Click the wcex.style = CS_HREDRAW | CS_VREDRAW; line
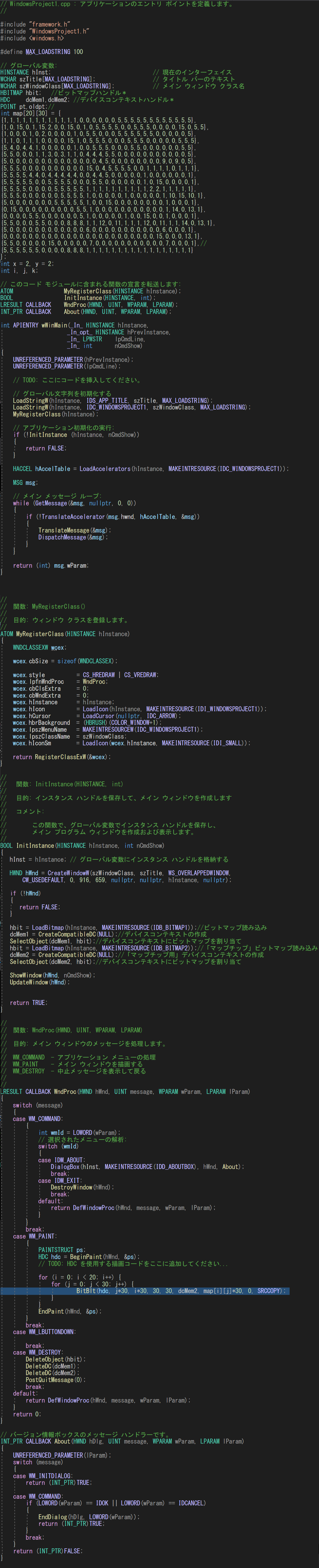319x1568 pixels. tap(86, 675)
